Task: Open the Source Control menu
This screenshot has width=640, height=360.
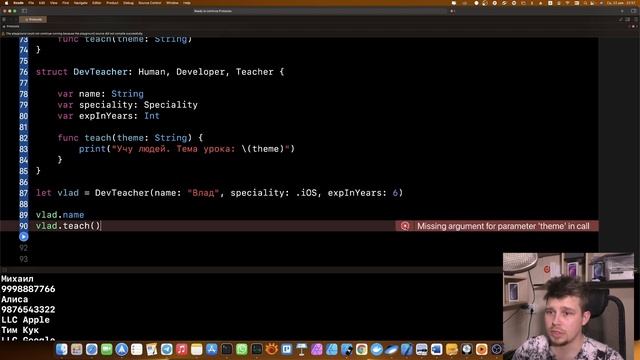Action: 150,3
